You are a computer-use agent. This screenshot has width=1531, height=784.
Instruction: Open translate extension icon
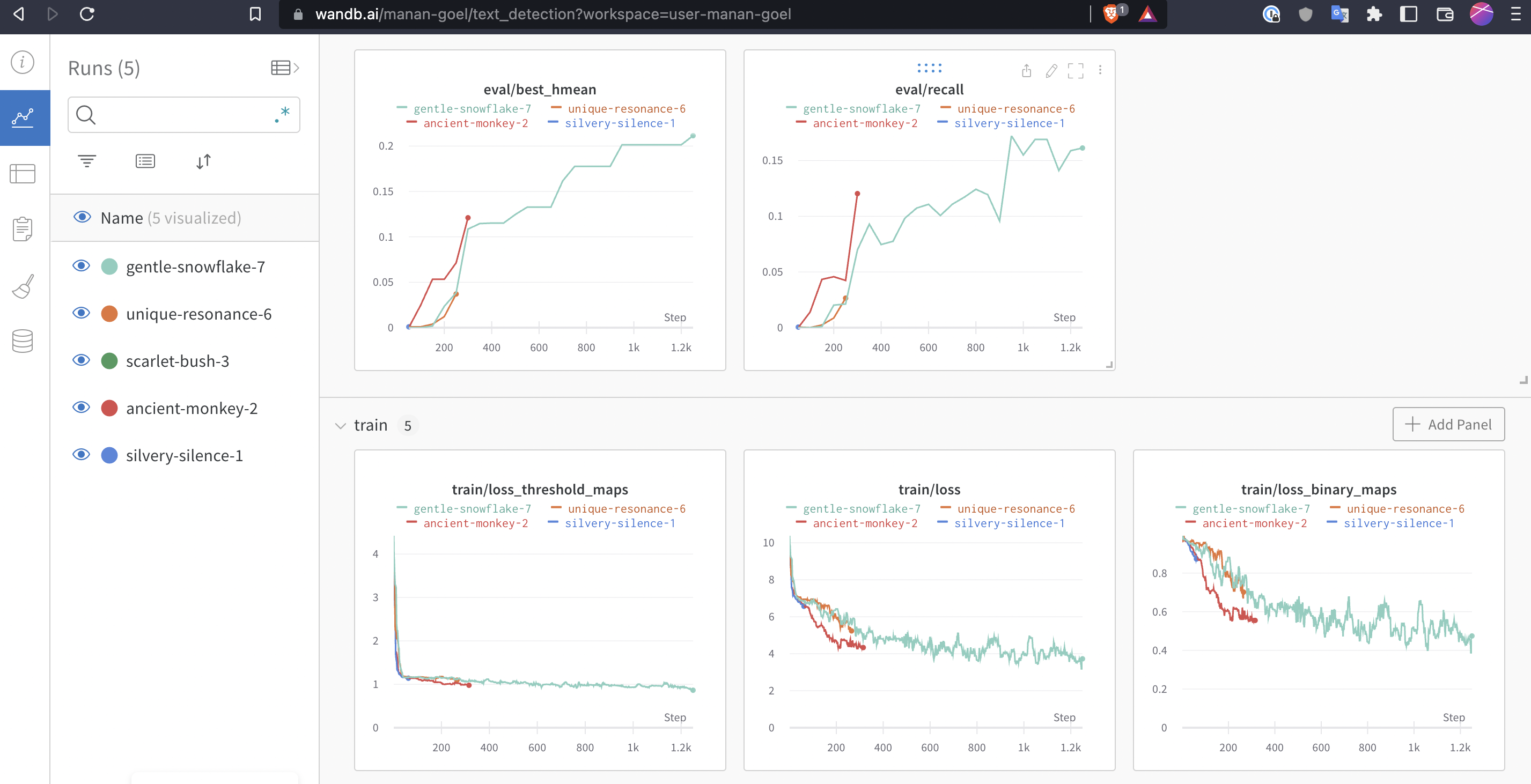[x=1339, y=13]
